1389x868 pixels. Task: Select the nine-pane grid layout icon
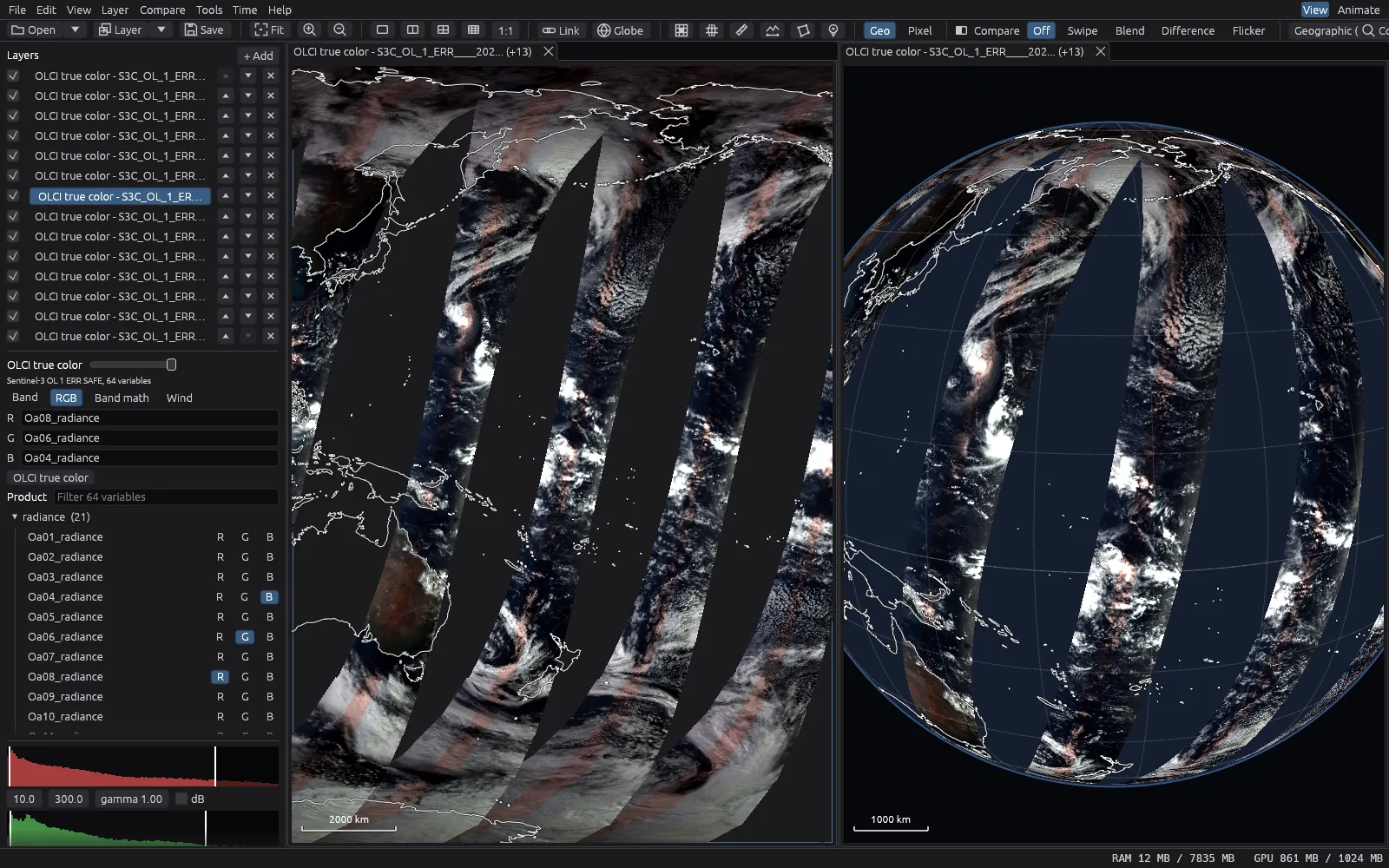pos(473,30)
